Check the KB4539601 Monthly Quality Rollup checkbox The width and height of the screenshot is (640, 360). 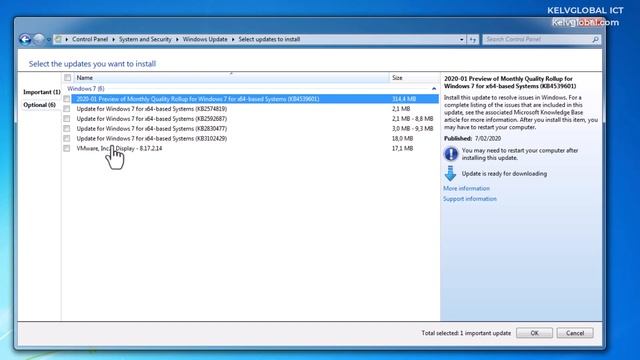click(x=67, y=99)
